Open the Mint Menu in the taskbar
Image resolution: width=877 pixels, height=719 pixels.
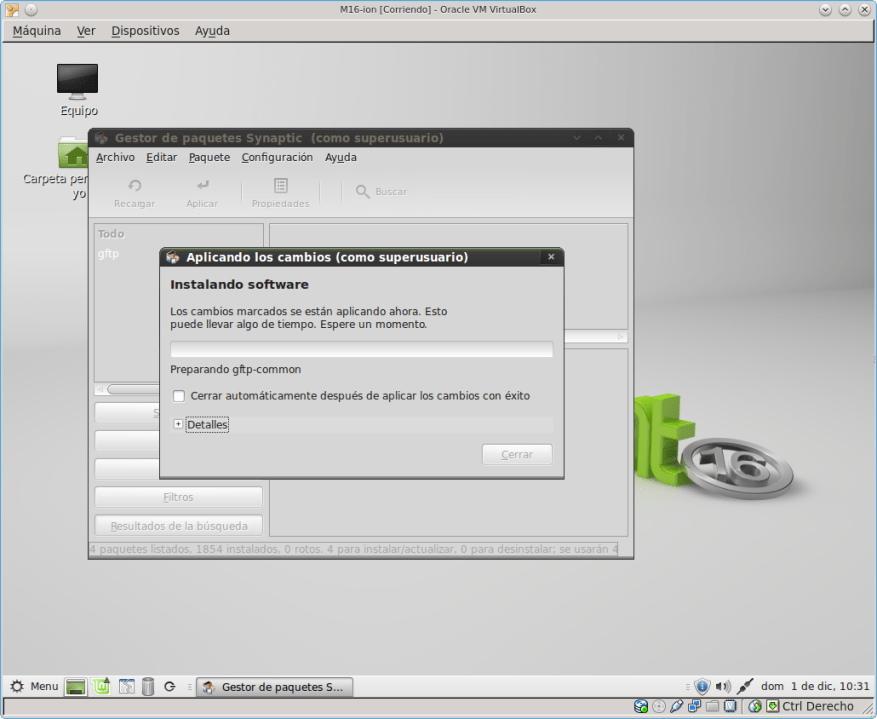pyautogui.click(x=33, y=686)
